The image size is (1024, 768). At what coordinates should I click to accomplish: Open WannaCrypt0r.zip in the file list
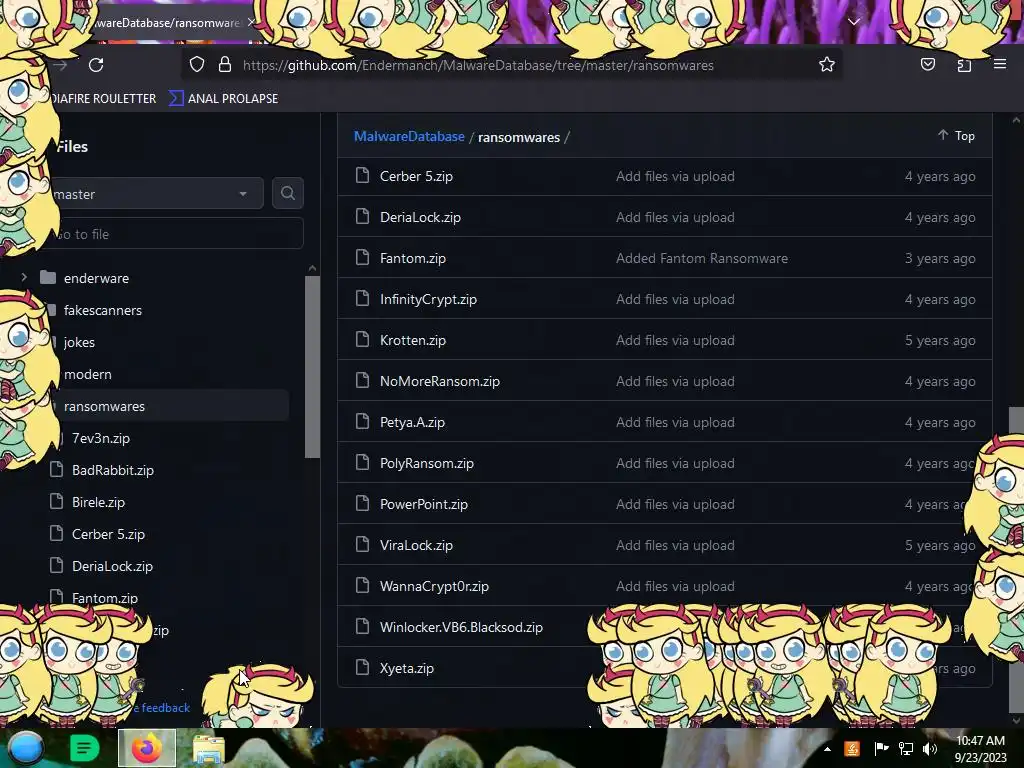(434, 586)
